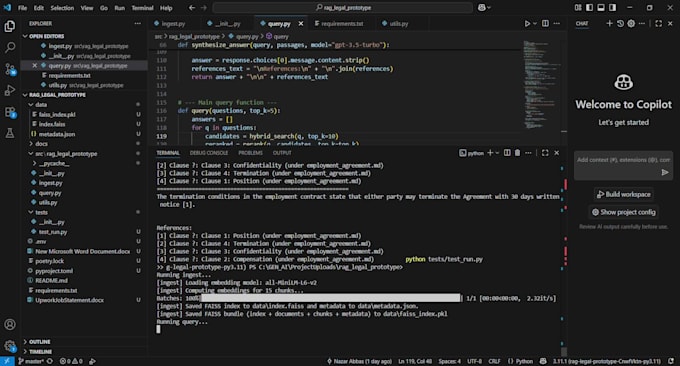The image size is (680, 366).
Task: Open the Source Control view
Action: click(10, 69)
